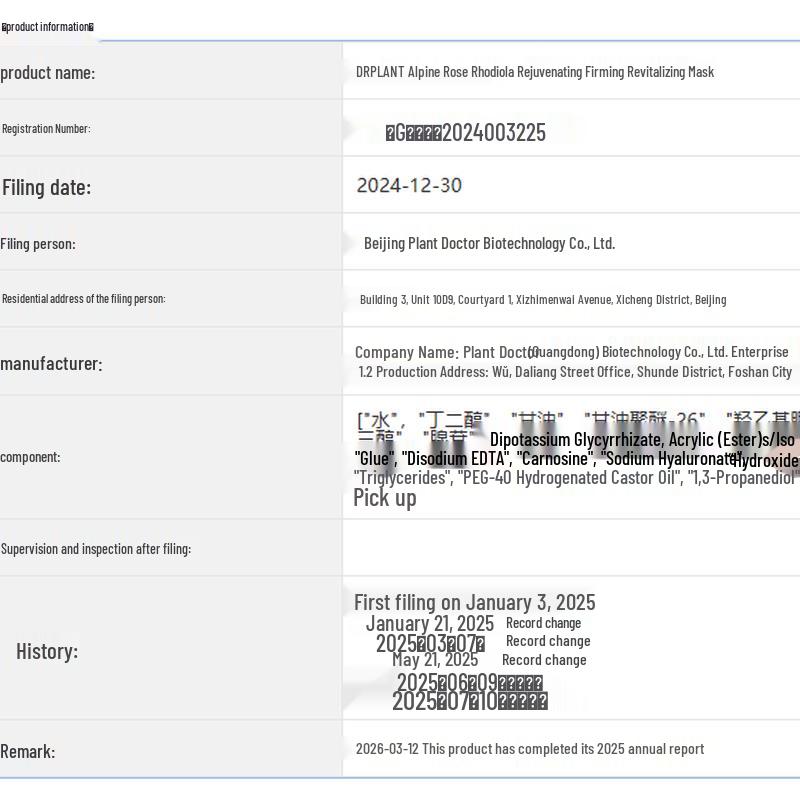The image size is (800, 800).
Task: Click Beijing Plant Doctor Biotechnology Co., Ltd.
Action: pos(489,243)
